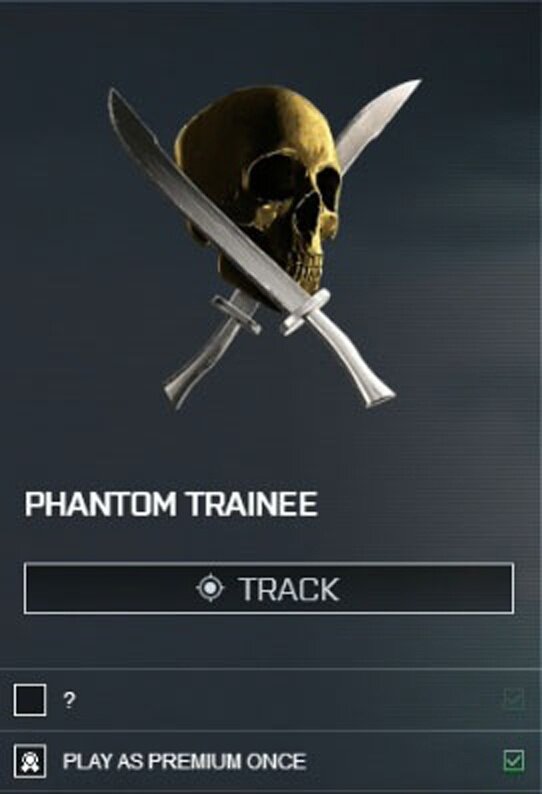The height and width of the screenshot is (794, 542).
Task: Click the crossguard of the front machete
Action: [x=305, y=312]
